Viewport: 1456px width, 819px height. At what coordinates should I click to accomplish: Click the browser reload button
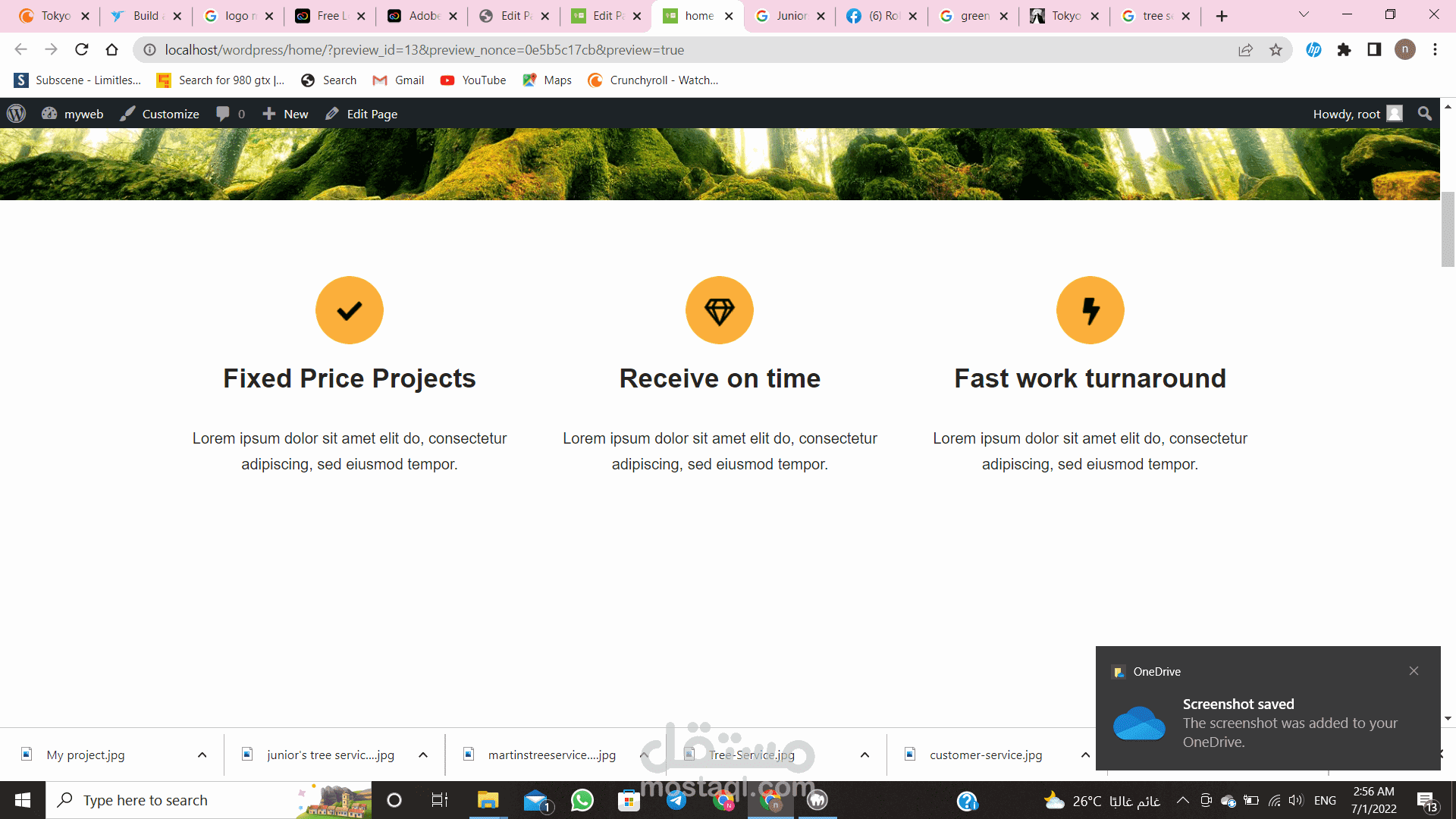82,50
